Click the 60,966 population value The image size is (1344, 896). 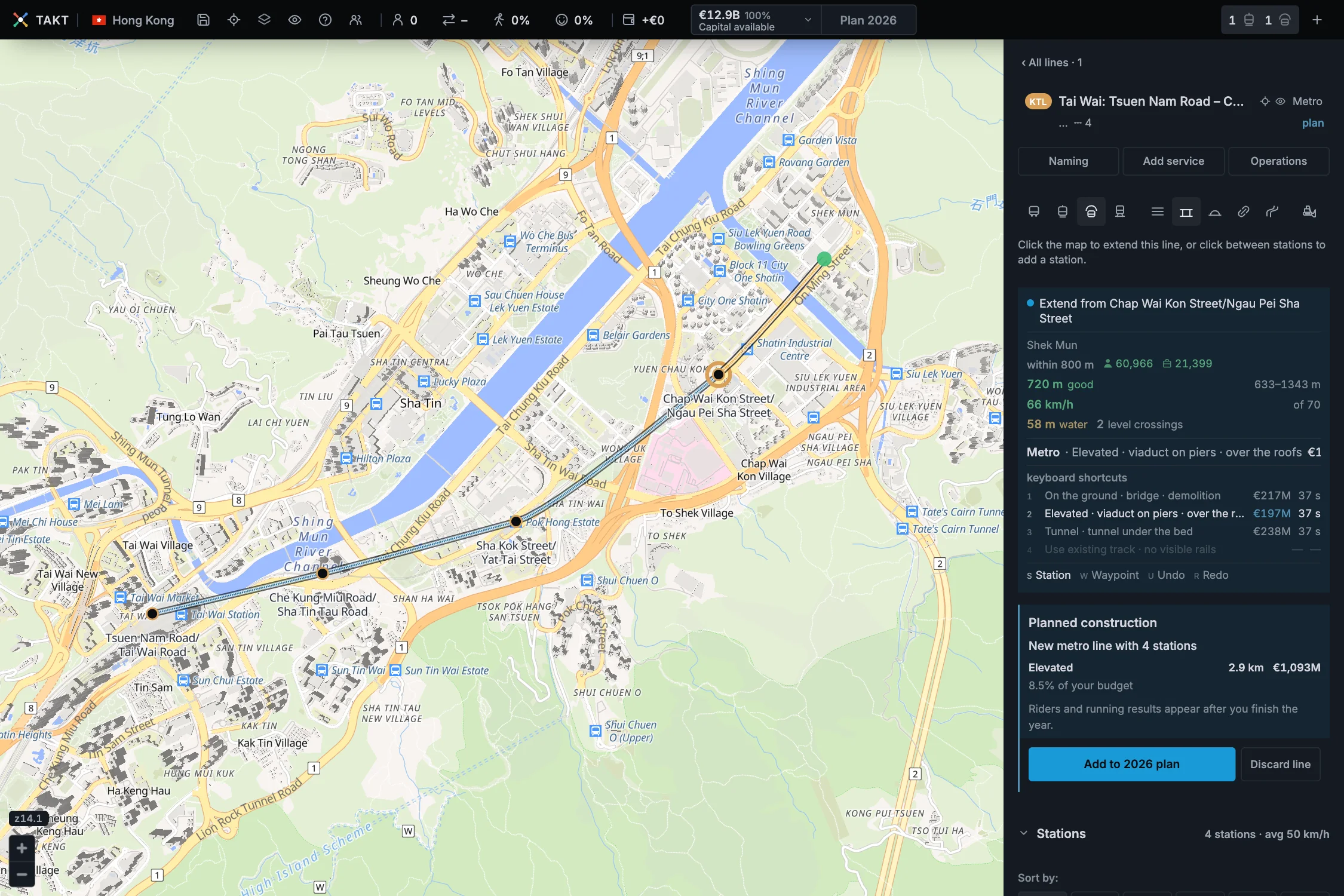coord(1134,364)
